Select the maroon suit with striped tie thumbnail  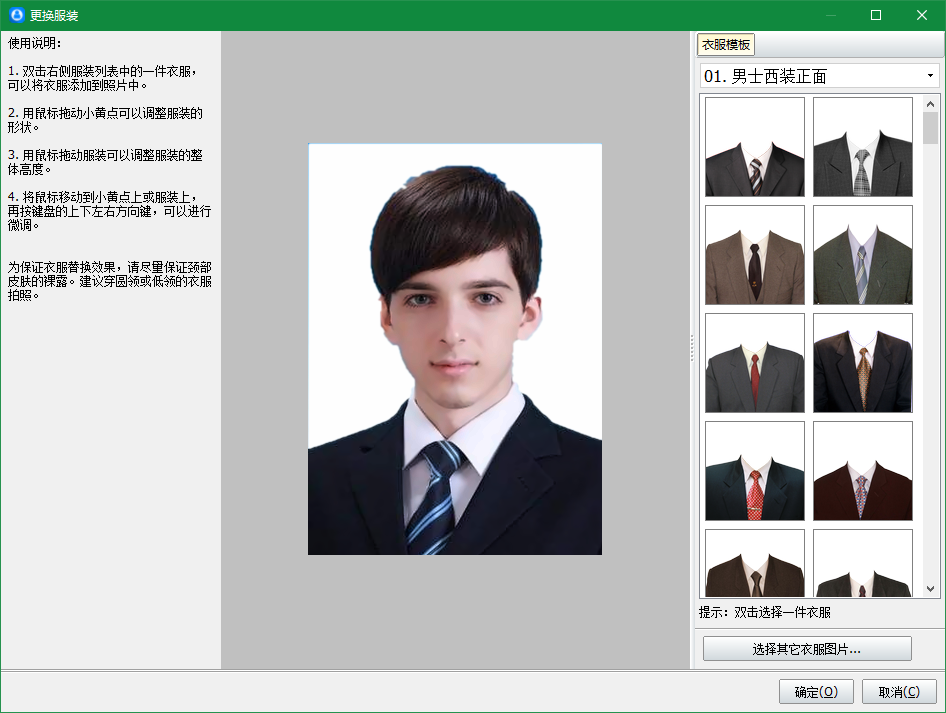pyautogui.click(x=862, y=470)
